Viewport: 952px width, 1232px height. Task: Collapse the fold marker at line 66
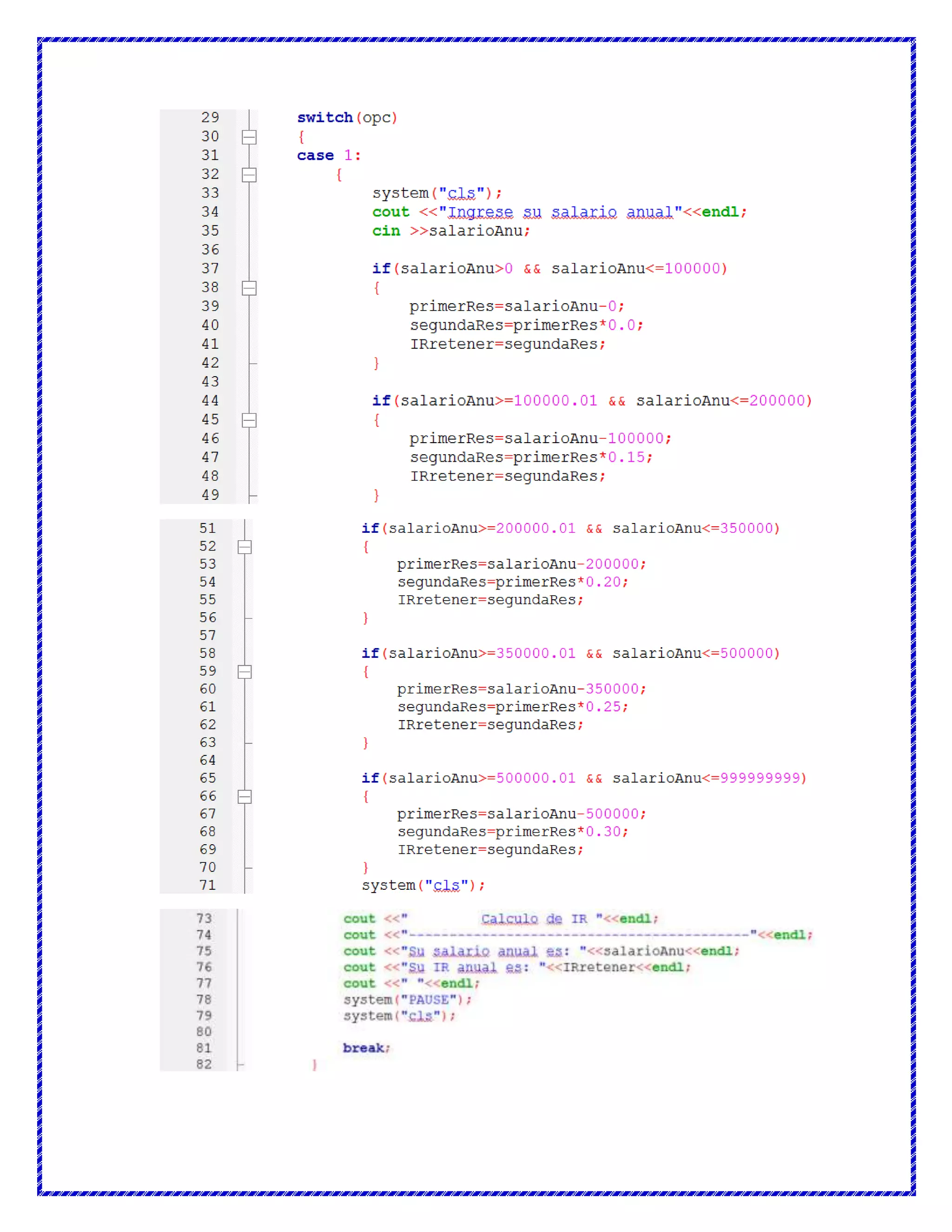[x=244, y=796]
